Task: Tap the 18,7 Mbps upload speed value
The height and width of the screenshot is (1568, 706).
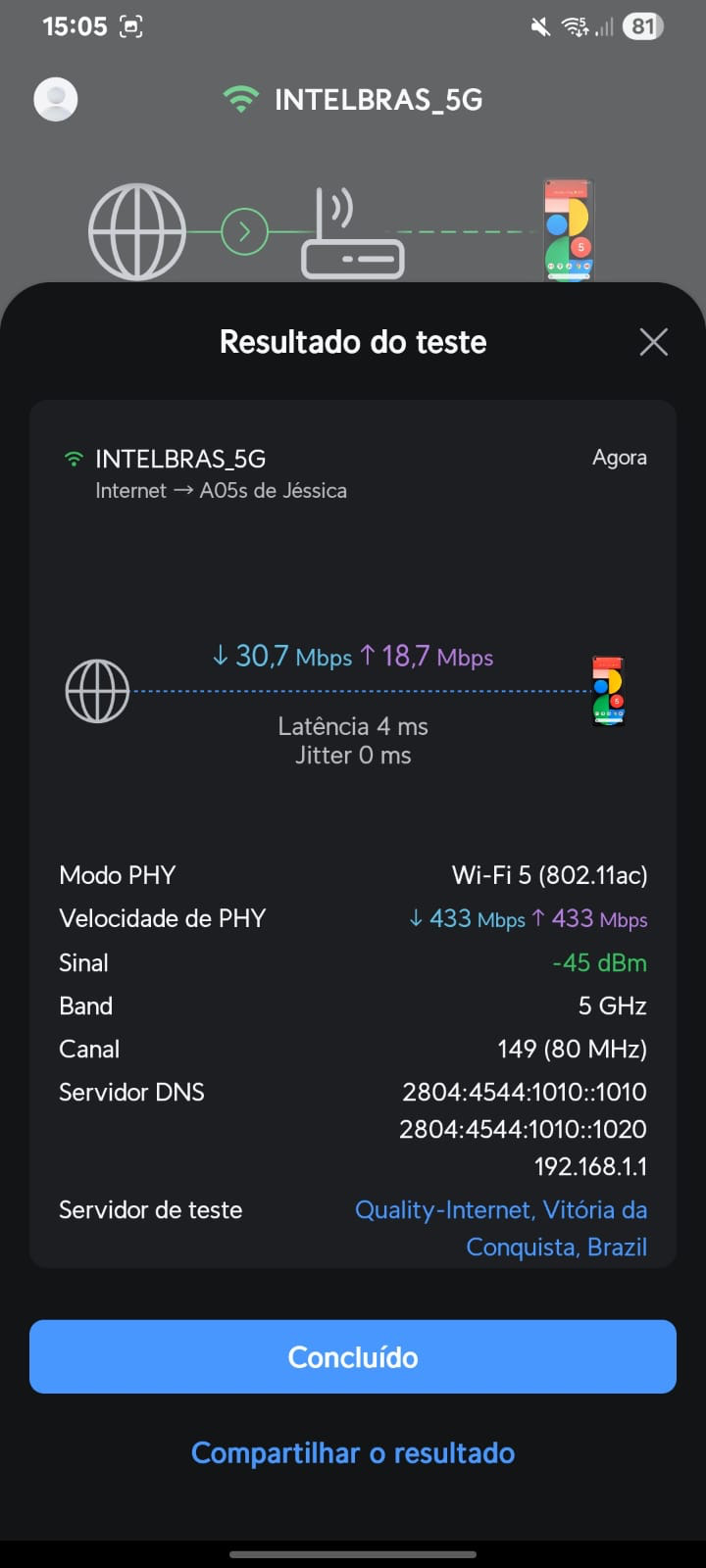Action: point(428,656)
